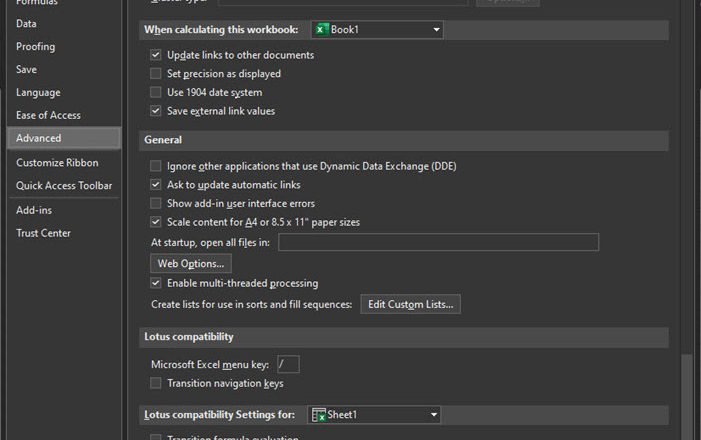Focus the At startup open files field
The image size is (701, 440).
coord(438,242)
